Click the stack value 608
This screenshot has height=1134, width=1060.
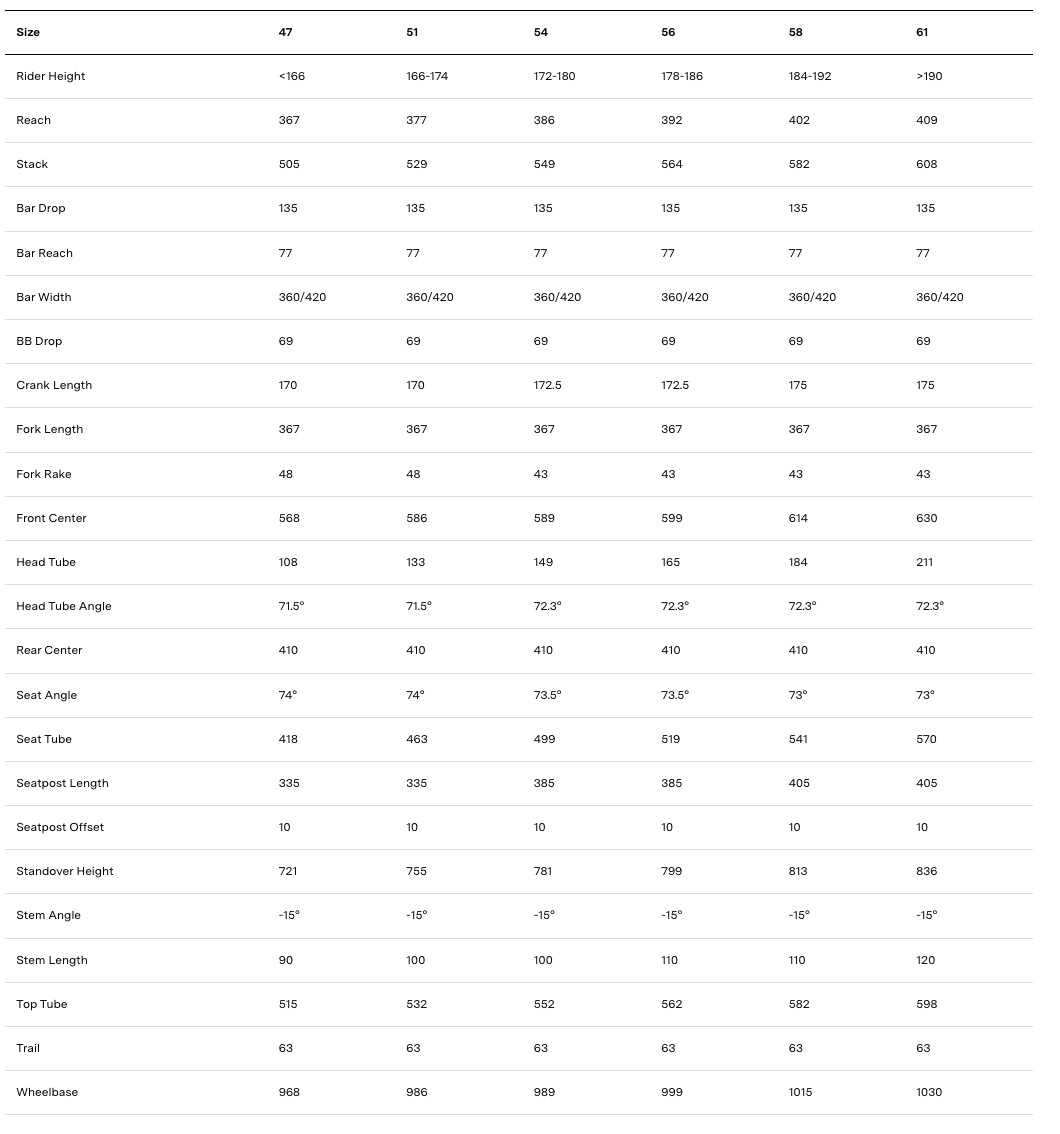tap(927, 164)
